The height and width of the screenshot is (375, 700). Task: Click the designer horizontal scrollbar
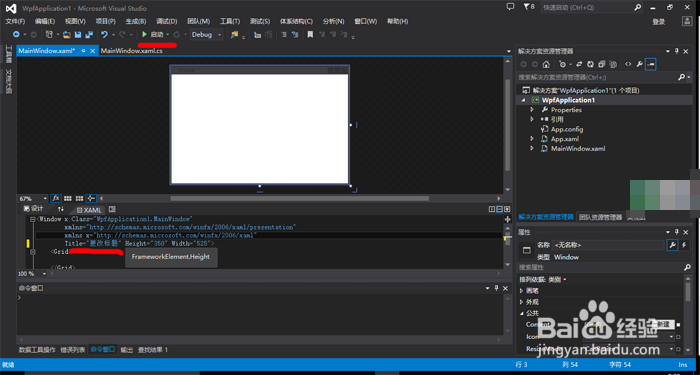[299, 198]
